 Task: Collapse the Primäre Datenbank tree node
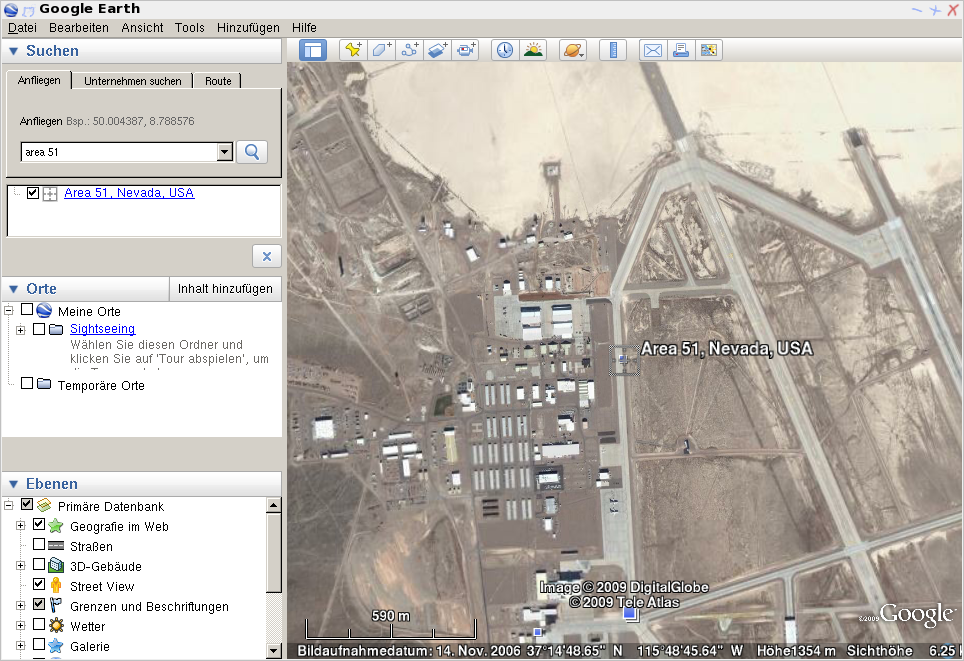9,505
